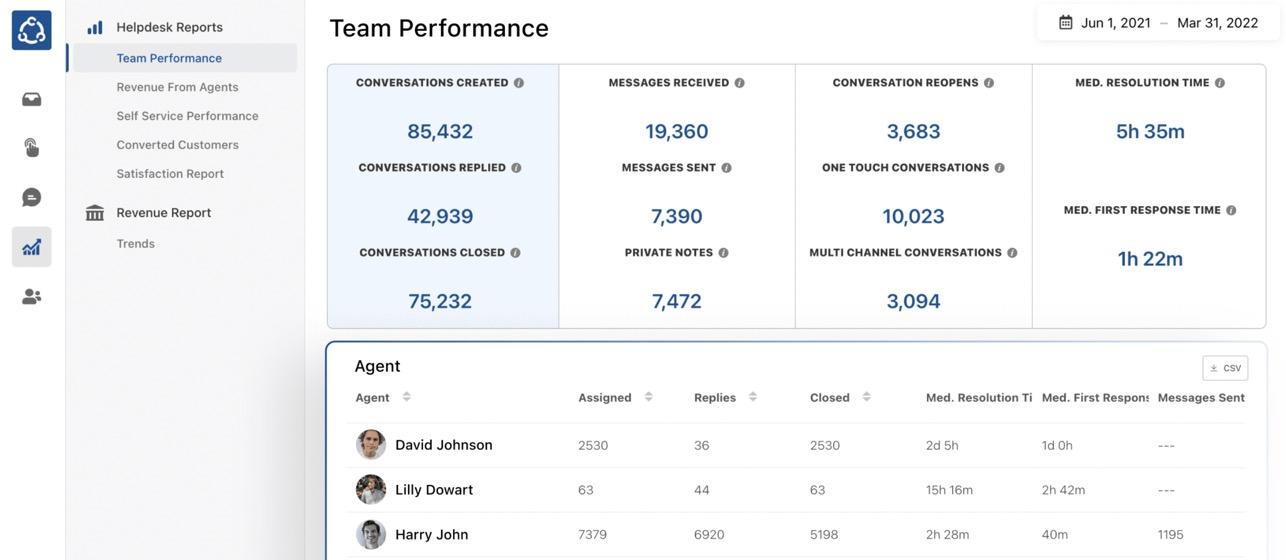The image size is (1286, 560).
Task: Go to Satisfaction Report
Action: [x=170, y=174]
